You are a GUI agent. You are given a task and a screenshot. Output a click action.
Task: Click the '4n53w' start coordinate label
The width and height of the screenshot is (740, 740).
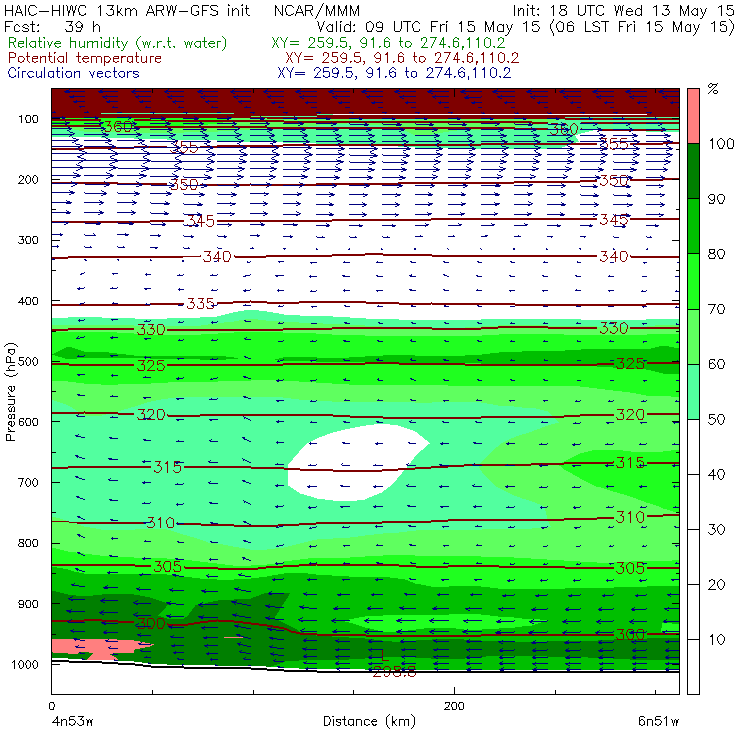point(72,722)
